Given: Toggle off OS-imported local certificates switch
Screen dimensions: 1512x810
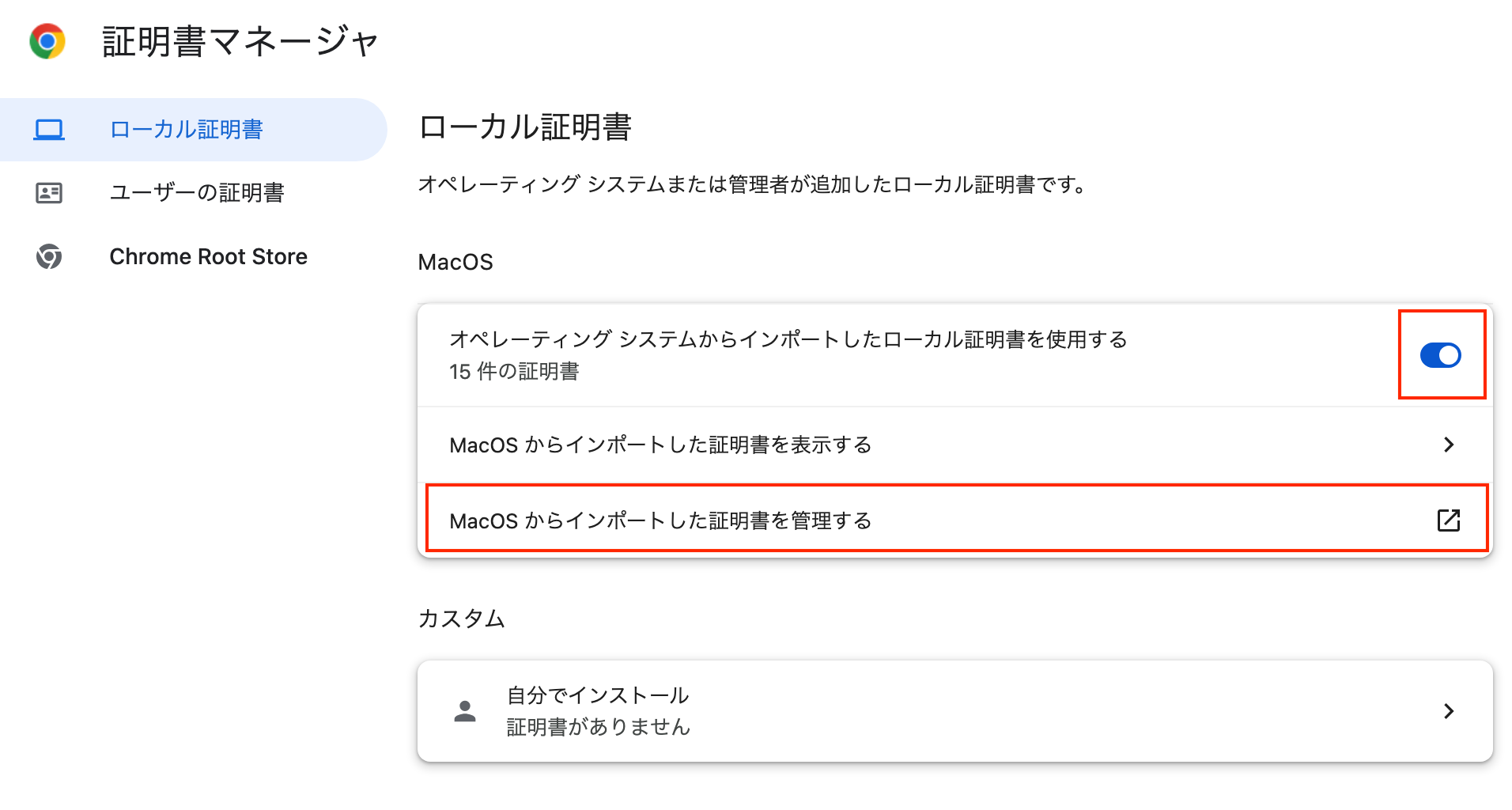Looking at the screenshot, I should tap(1440, 355).
